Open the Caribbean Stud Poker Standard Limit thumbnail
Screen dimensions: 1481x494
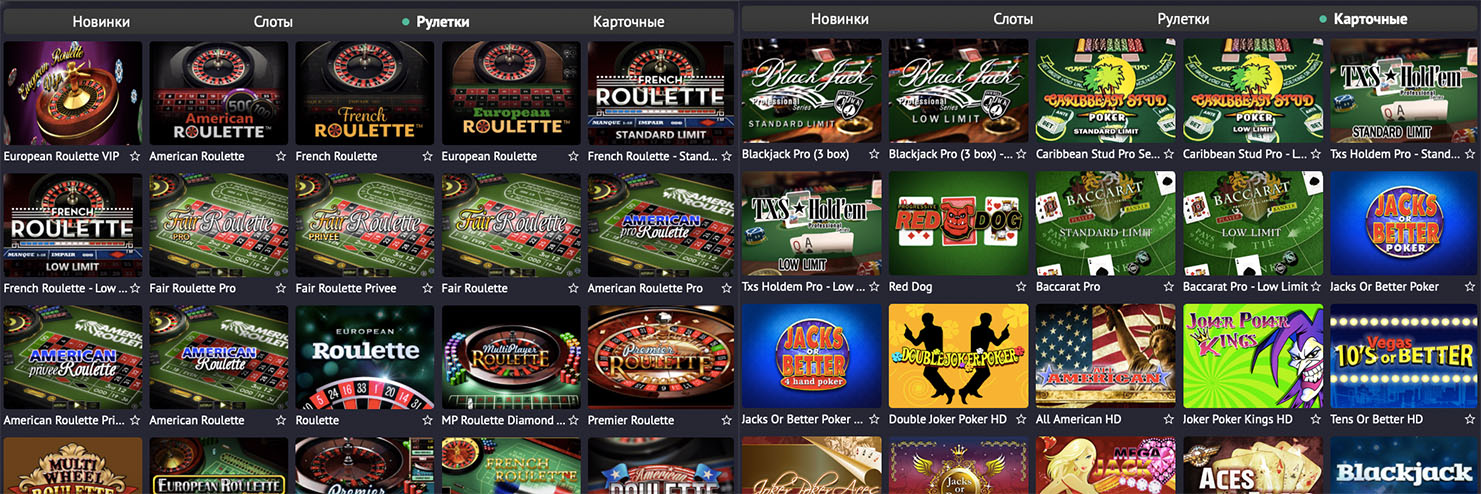click(1105, 91)
